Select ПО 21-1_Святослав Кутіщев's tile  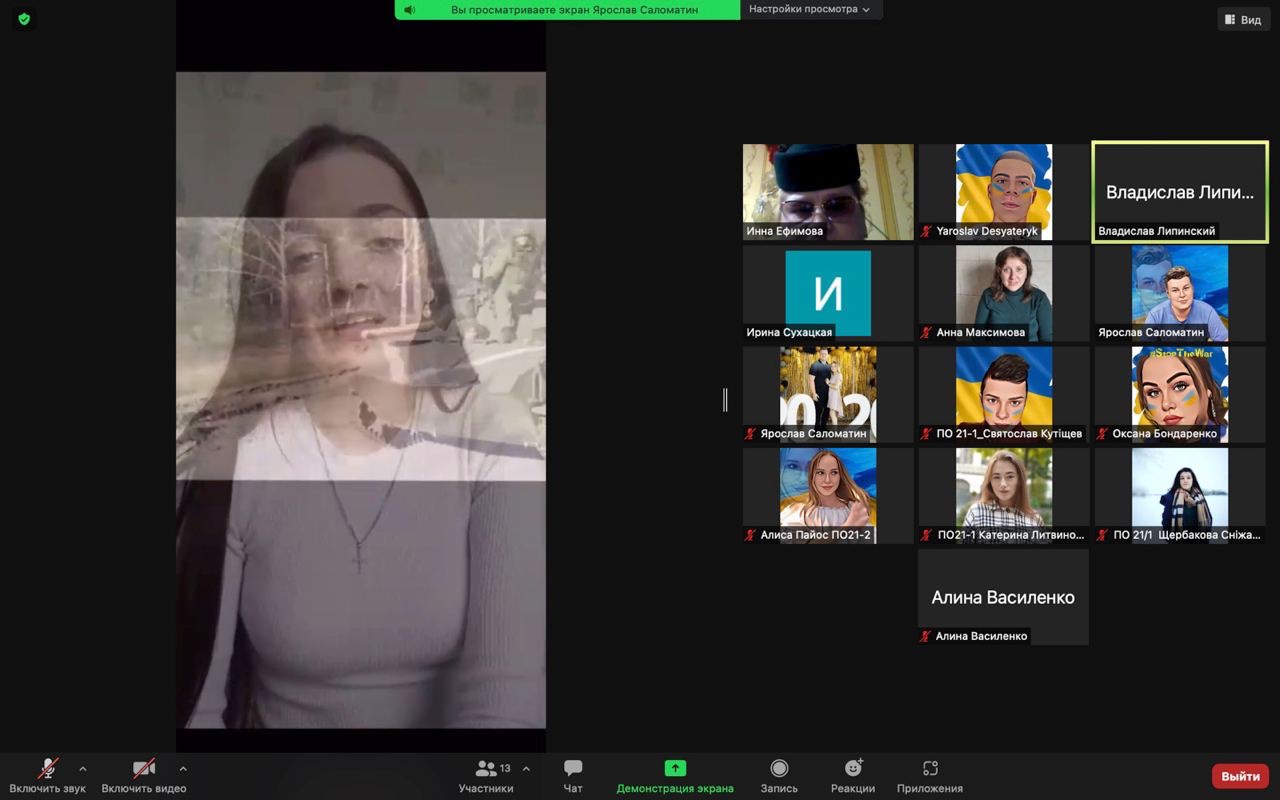tap(1004, 394)
